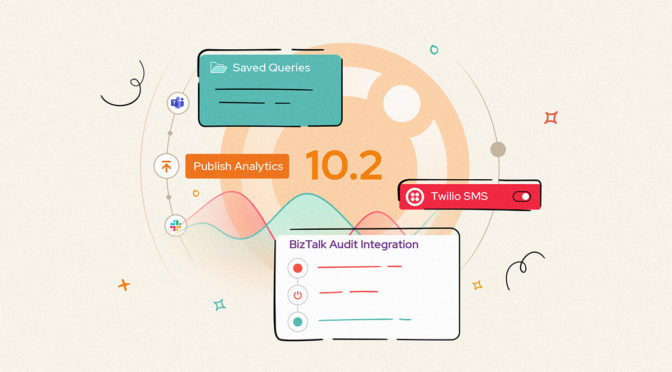Click the Saved Queries label
The image size is (672, 372).
click(271, 68)
